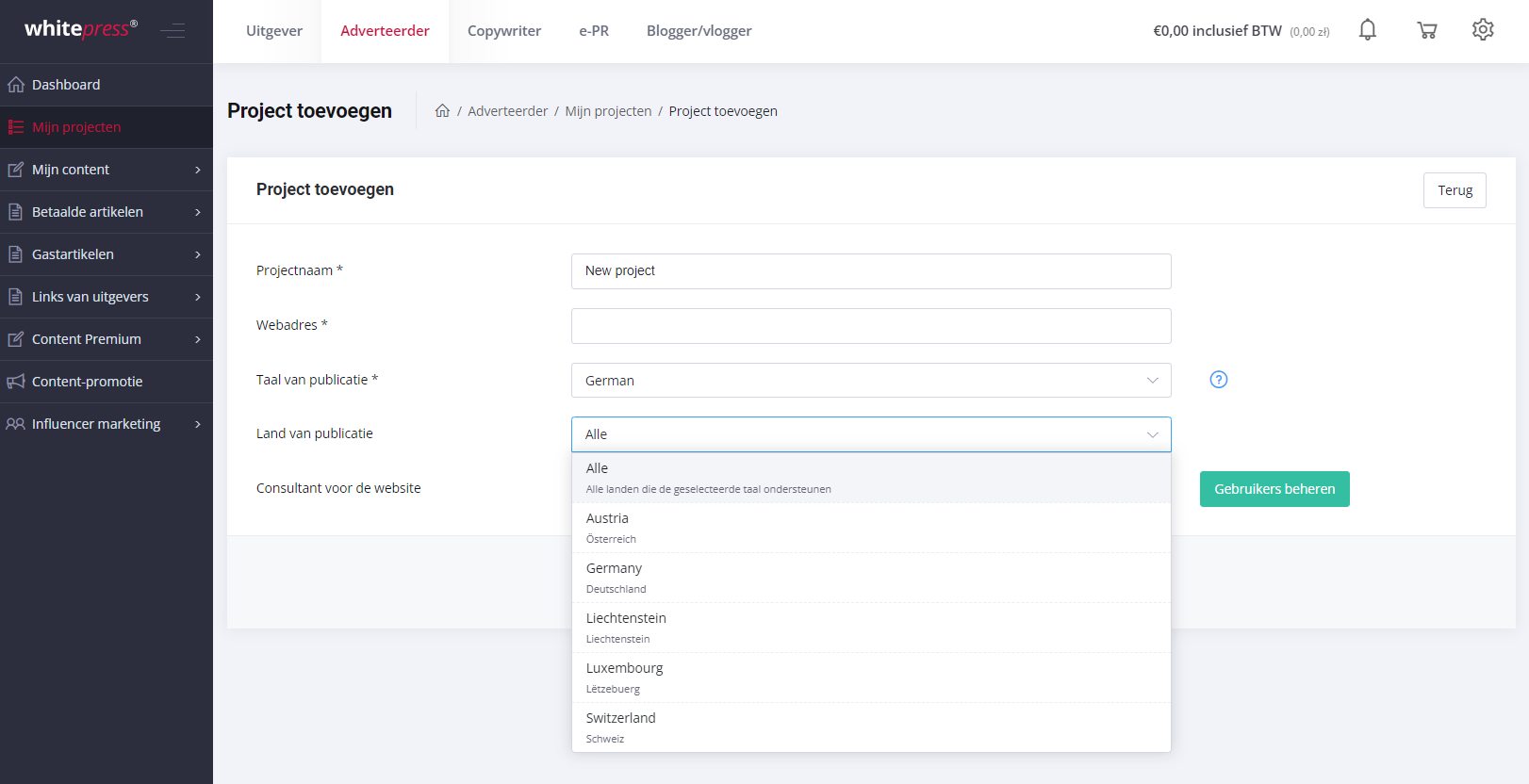Open the shopping cart icon
The image size is (1529, 784).
[x=1427, y=30]
